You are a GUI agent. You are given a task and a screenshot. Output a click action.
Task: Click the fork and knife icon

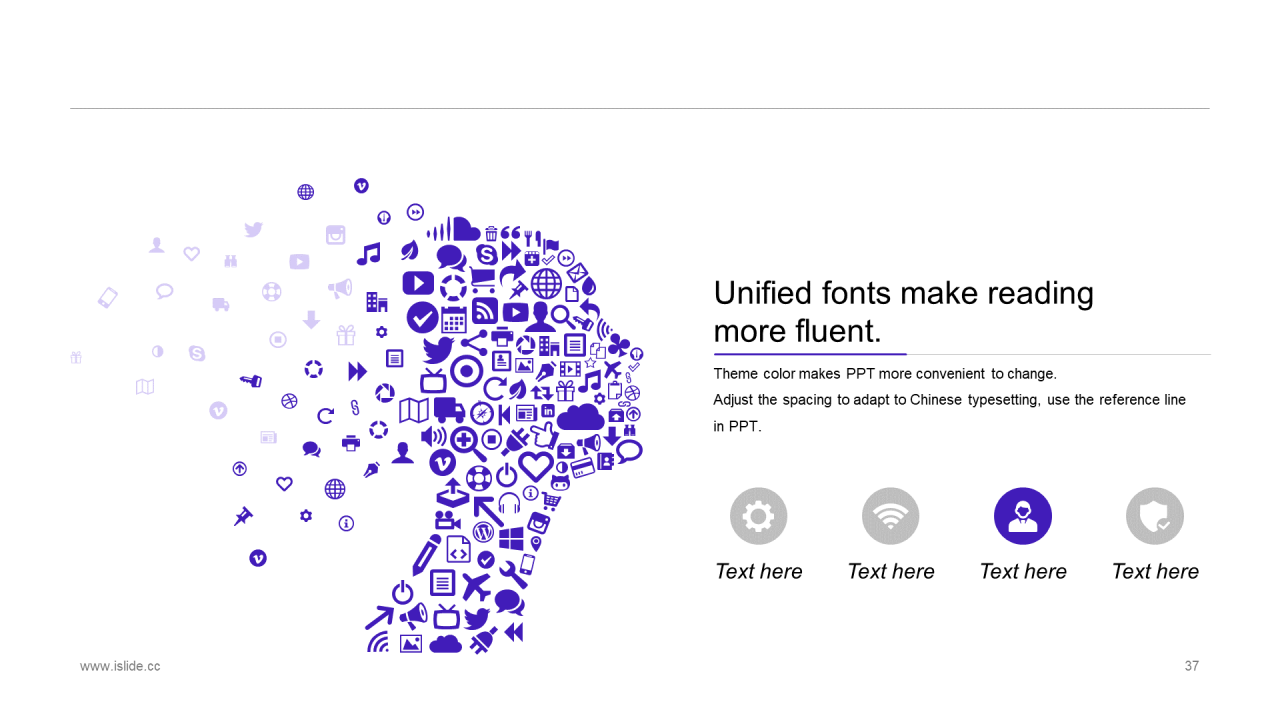pos(532,238)
